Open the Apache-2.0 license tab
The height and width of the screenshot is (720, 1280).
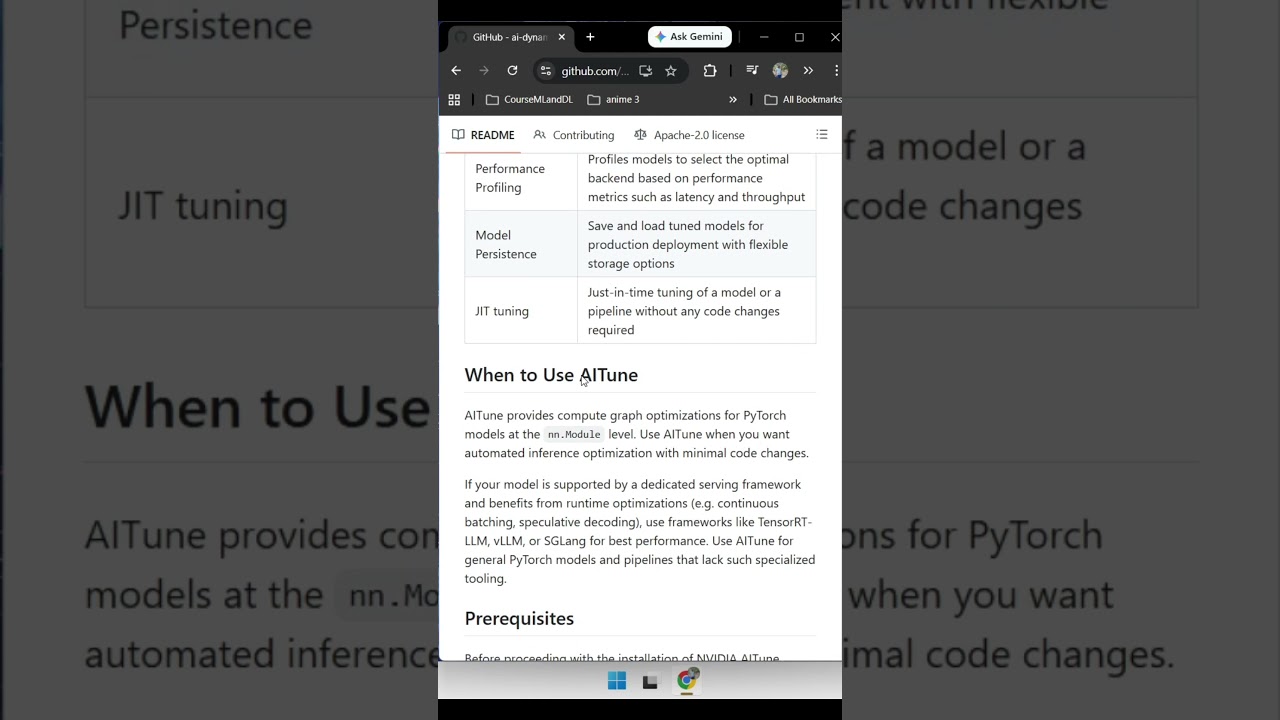click(x=689, y=135)
